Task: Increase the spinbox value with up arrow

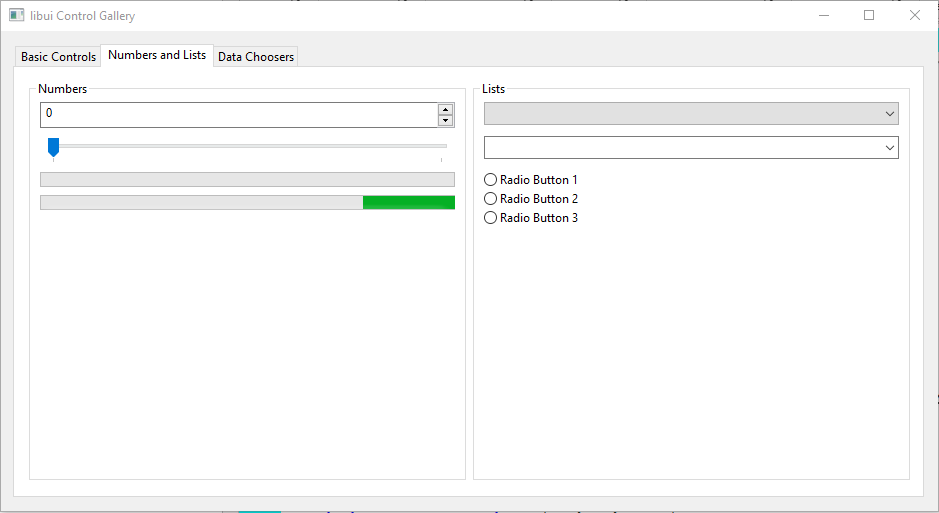Action: pyautogui.click(x=446, y=109)
